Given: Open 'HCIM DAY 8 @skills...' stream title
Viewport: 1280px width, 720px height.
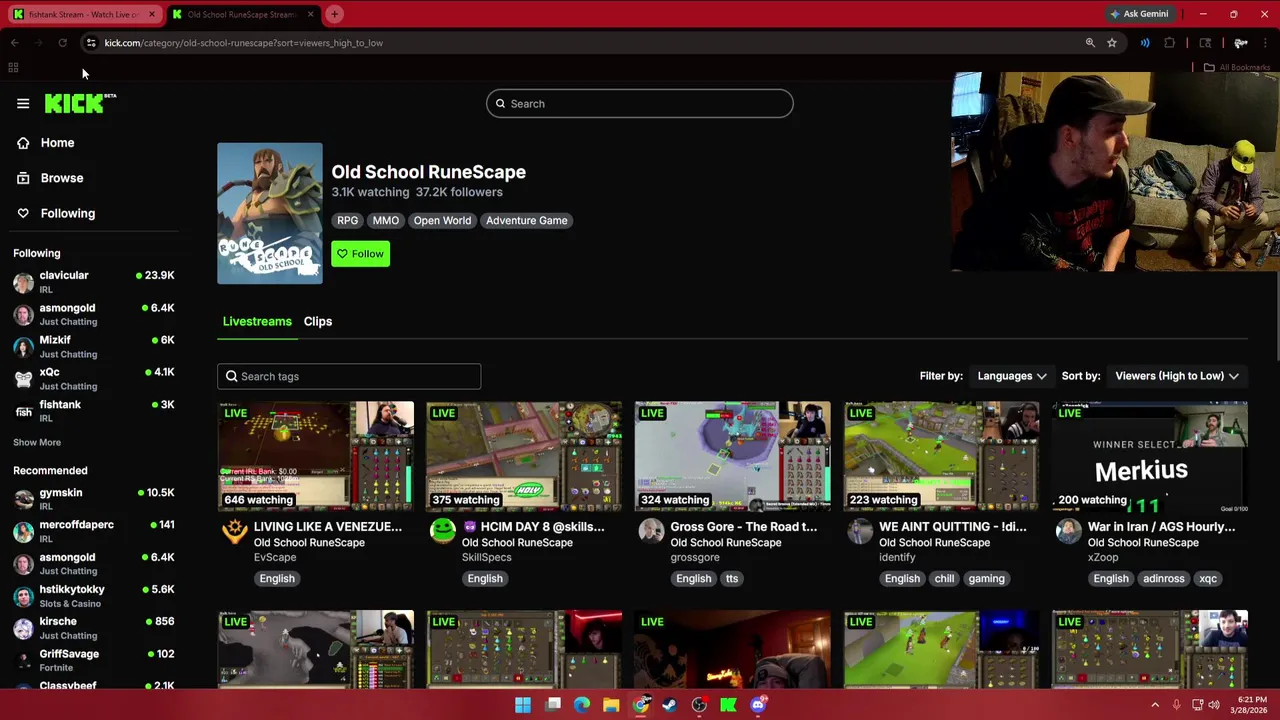Looking at the screenshot, I should [533, 526].
